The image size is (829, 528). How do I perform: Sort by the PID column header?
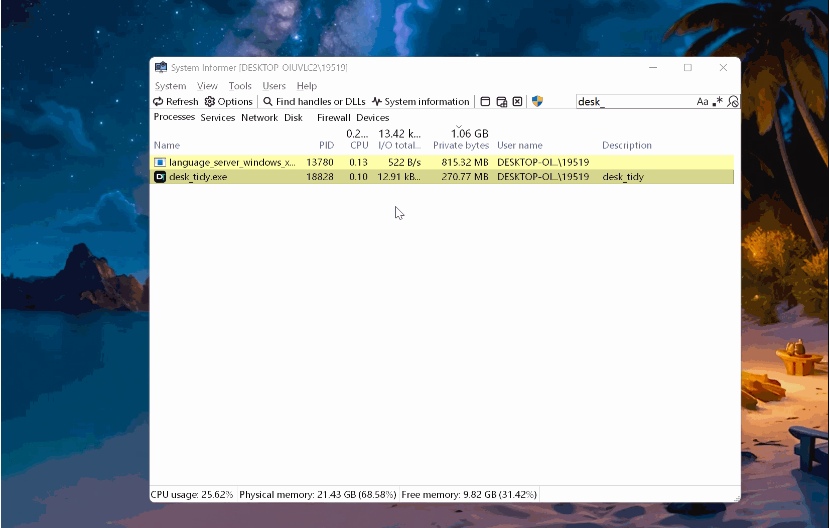coord(326,145)
